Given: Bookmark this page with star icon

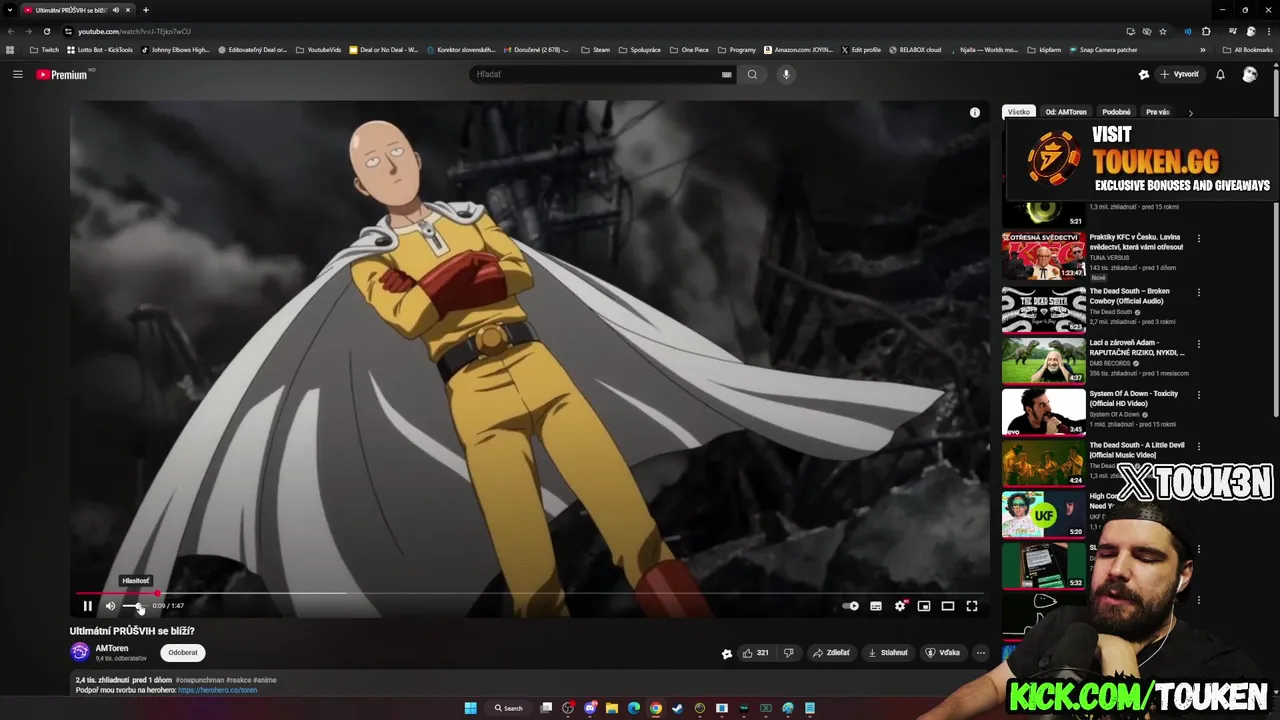Looking at the screenshot, I should (x=1163, y=31).
